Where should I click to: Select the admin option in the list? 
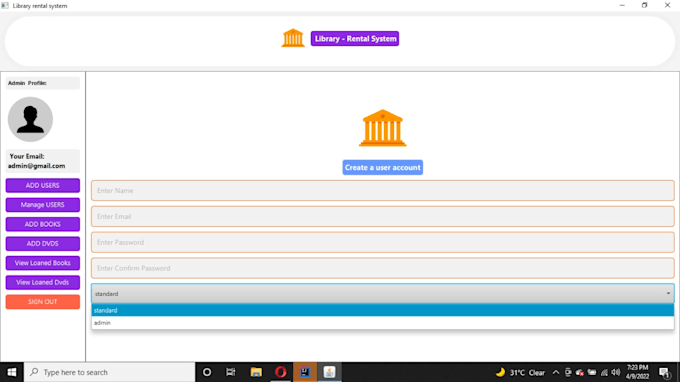click(x=382, y=323)
